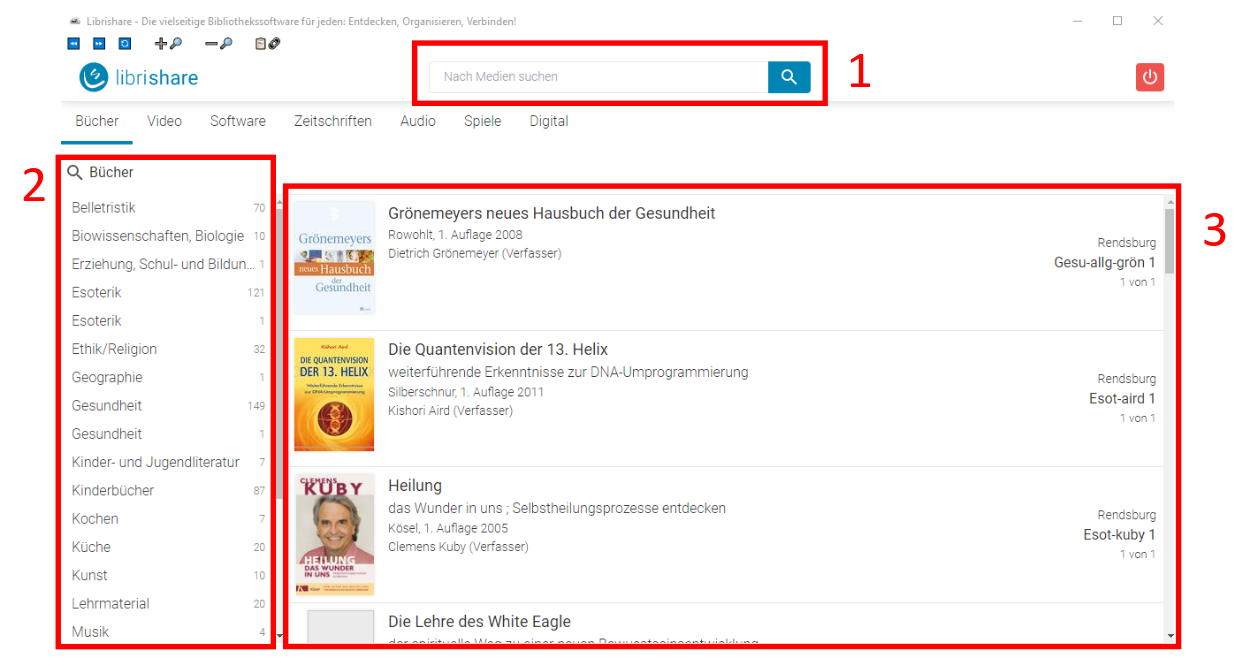Click the scroll down arrow of results list
The height and width of the screenshot is (669, 1253).
tap(1169, 636)
